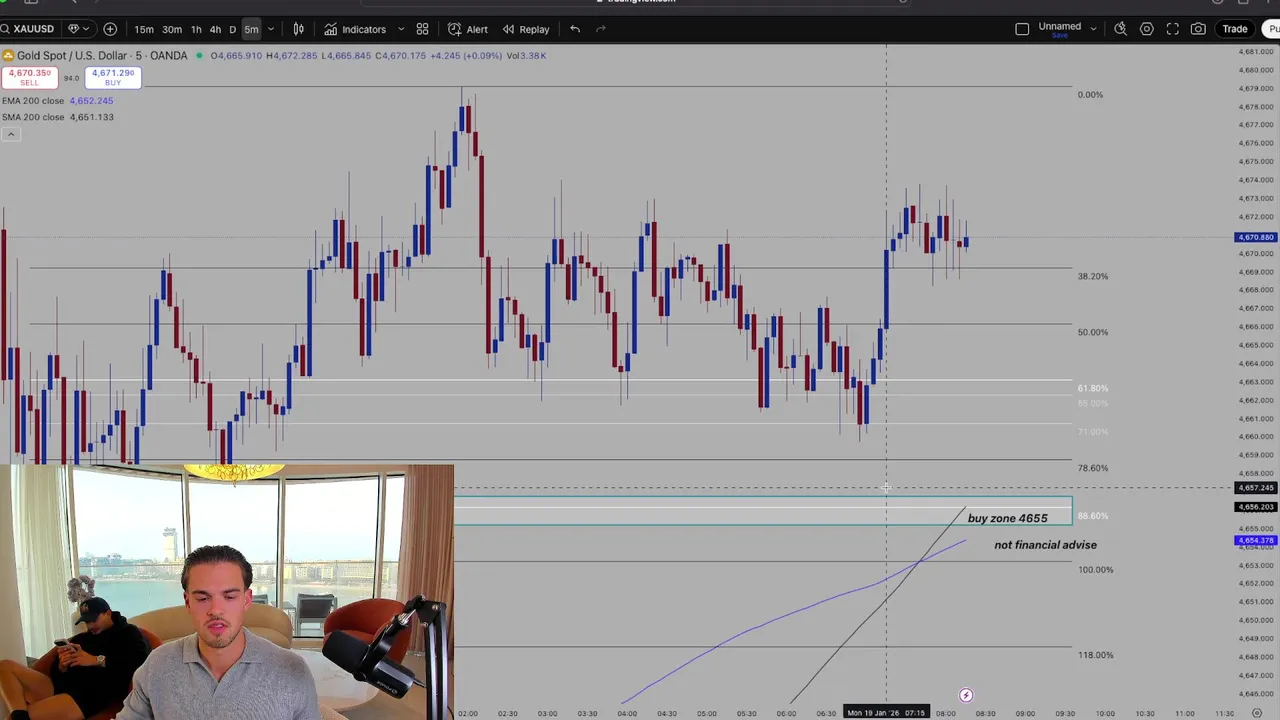Choose the D daily timeframe
The height and width of the screenshot is (720, 1280).
232,29
